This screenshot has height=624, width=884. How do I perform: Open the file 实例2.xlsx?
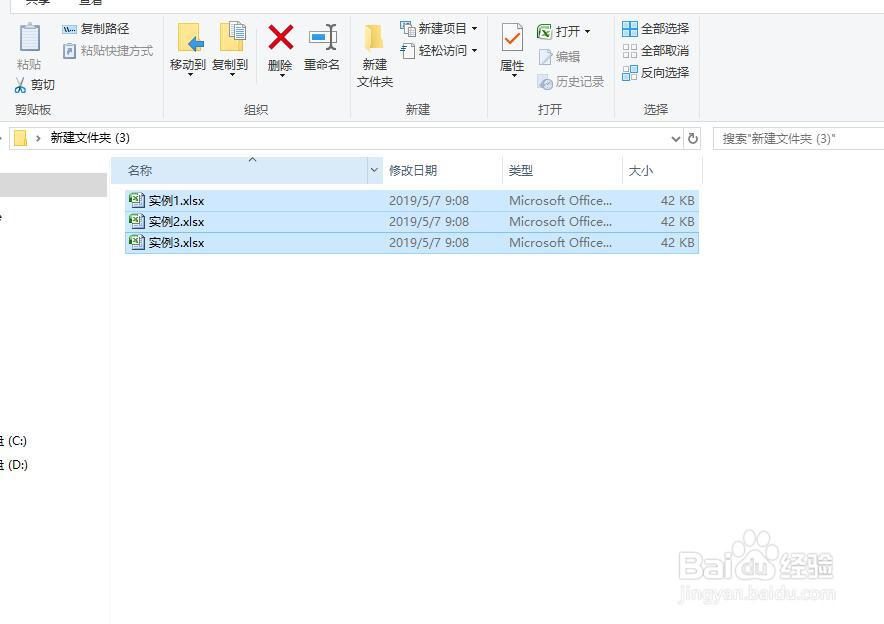179,221
